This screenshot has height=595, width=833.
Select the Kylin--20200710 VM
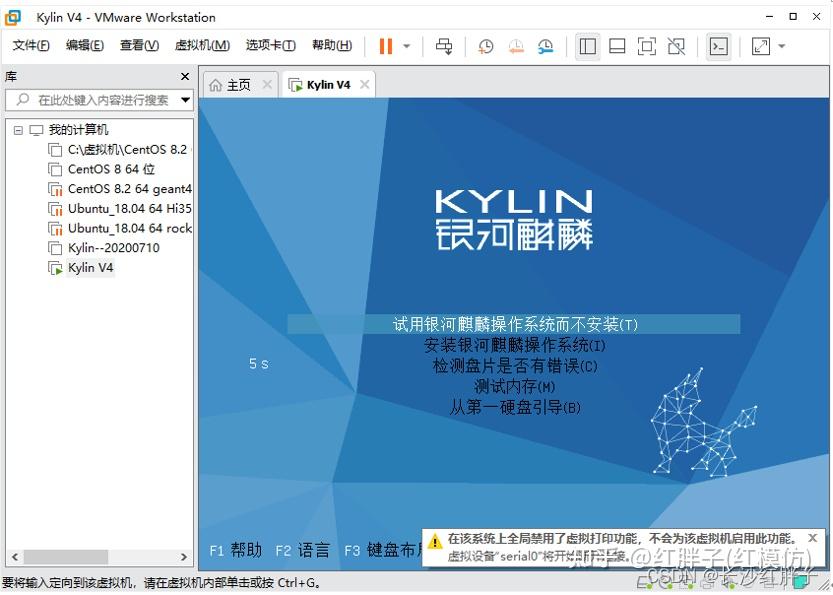114,248
